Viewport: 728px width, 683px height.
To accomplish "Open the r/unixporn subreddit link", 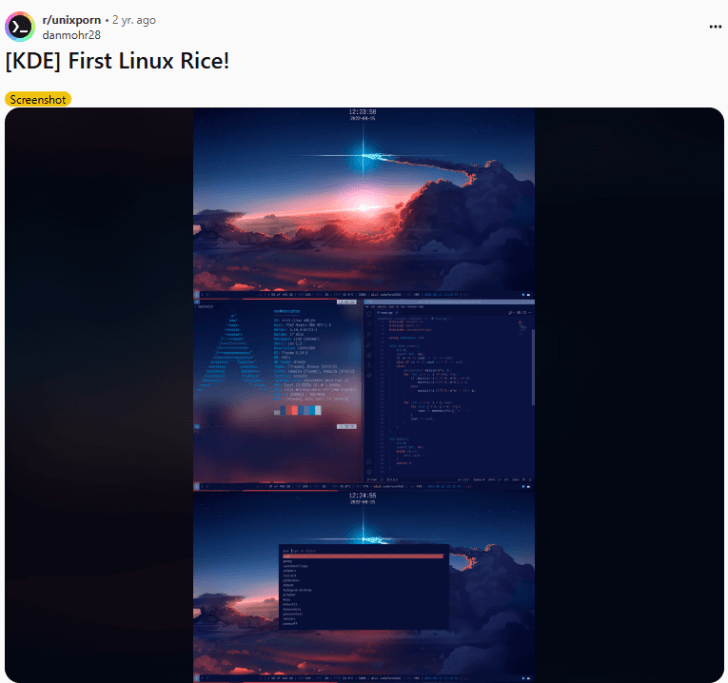I will tap(72, 20).
